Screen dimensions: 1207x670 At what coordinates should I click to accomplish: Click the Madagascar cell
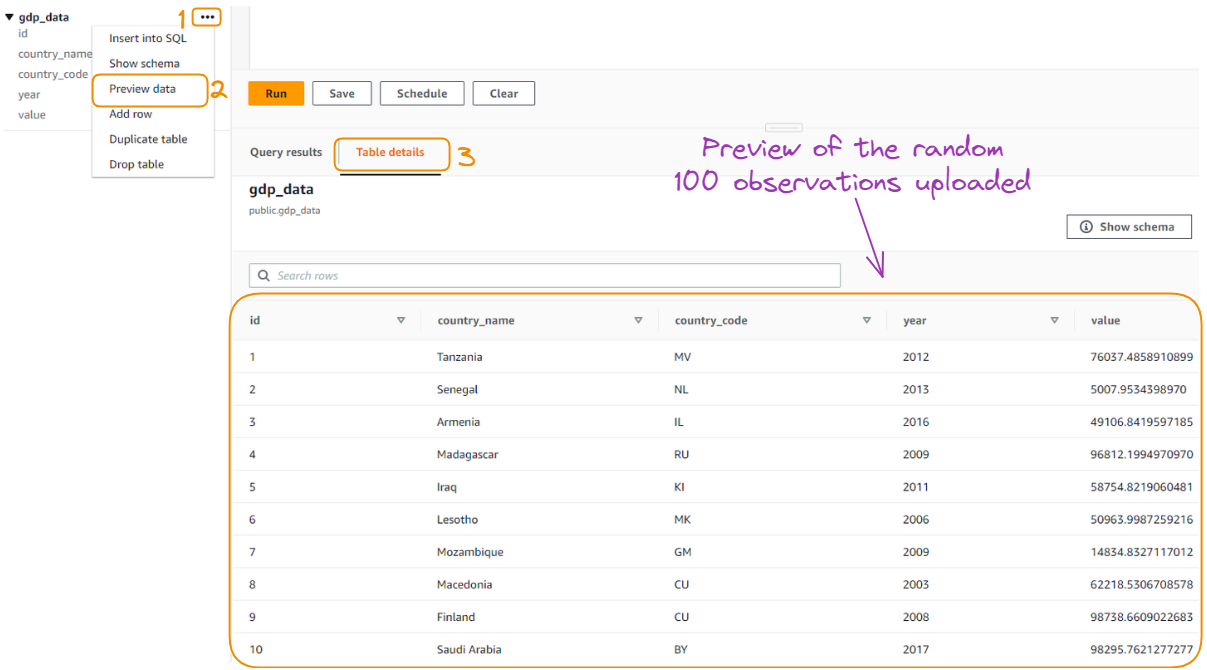(467, 454)
